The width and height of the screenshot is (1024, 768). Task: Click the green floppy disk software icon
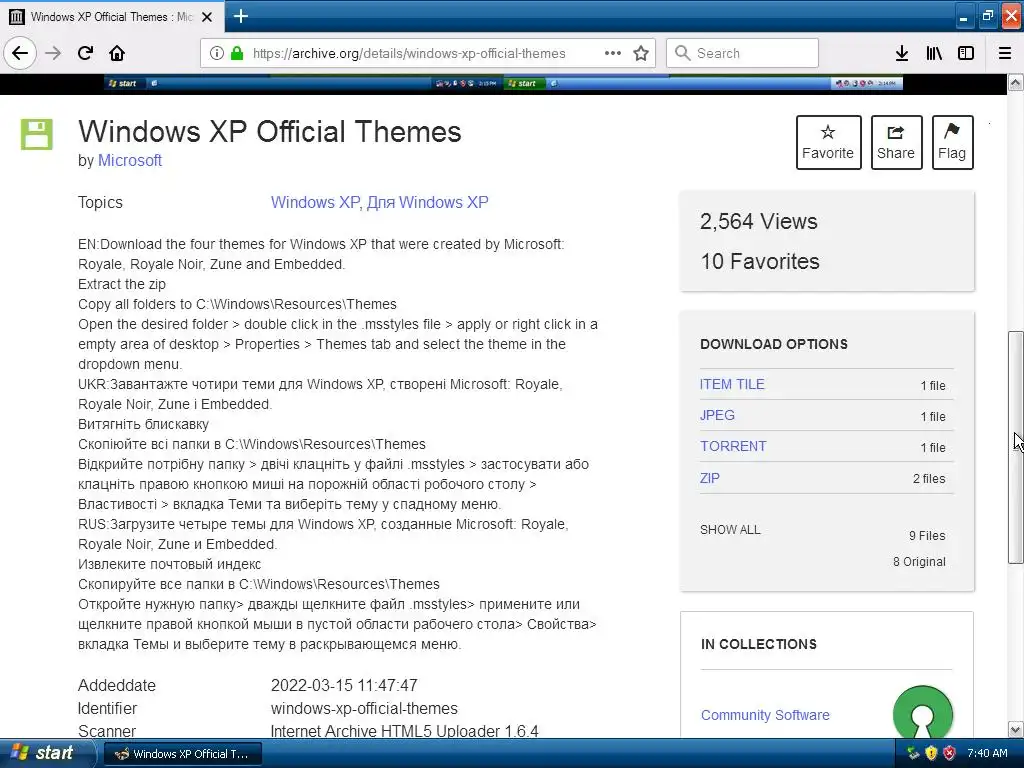(x=37, y=135)
